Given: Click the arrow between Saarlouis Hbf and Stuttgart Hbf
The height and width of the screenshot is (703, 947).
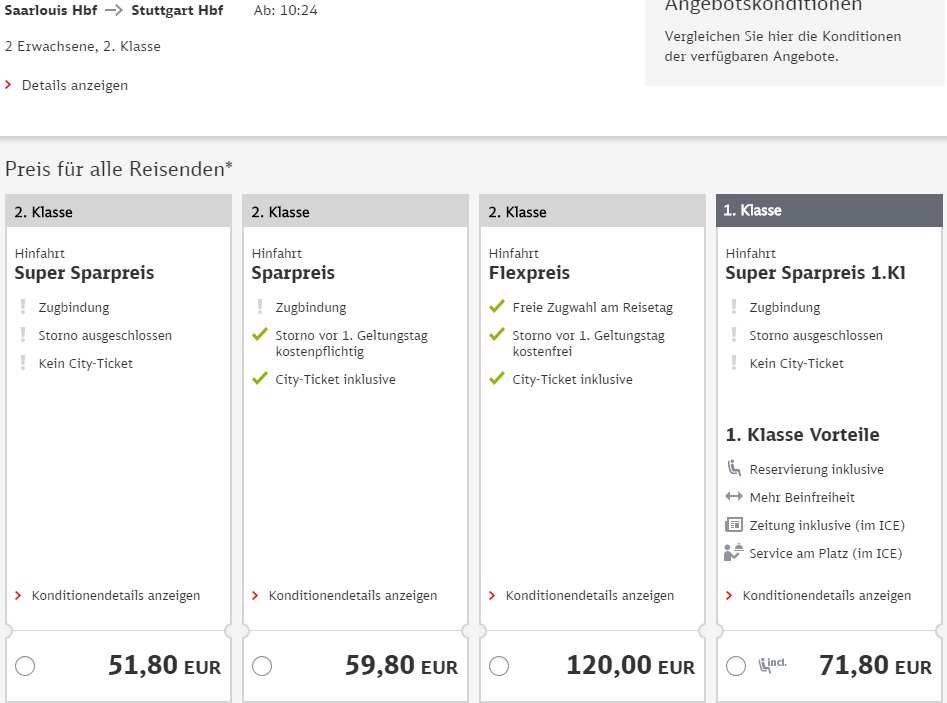Looking at the screenshot, I should pos(114,10).
